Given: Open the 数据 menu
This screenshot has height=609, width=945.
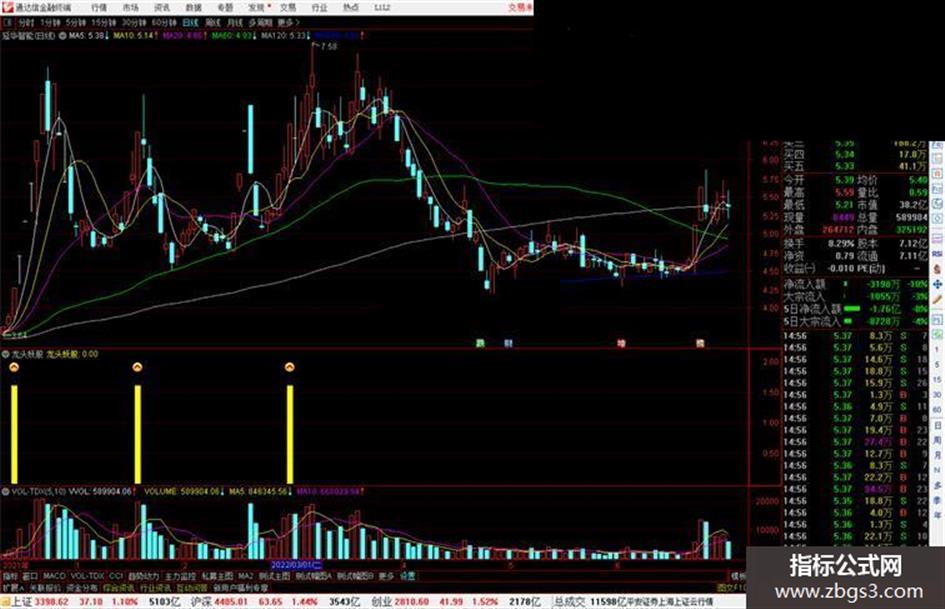Looking at the screenshot, I should click(193, 7).
